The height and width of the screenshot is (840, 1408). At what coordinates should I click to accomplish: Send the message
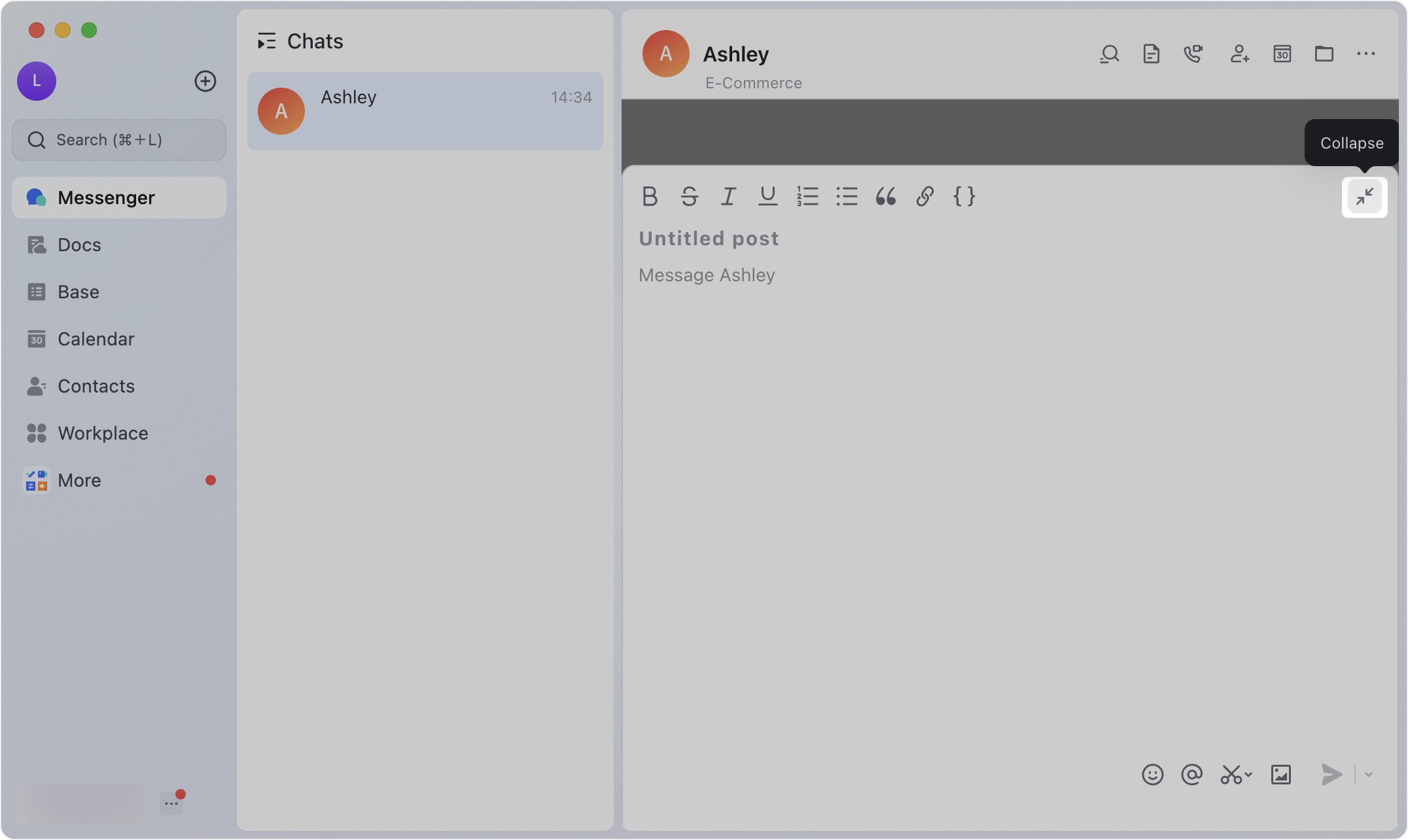tap(1331, 775)
